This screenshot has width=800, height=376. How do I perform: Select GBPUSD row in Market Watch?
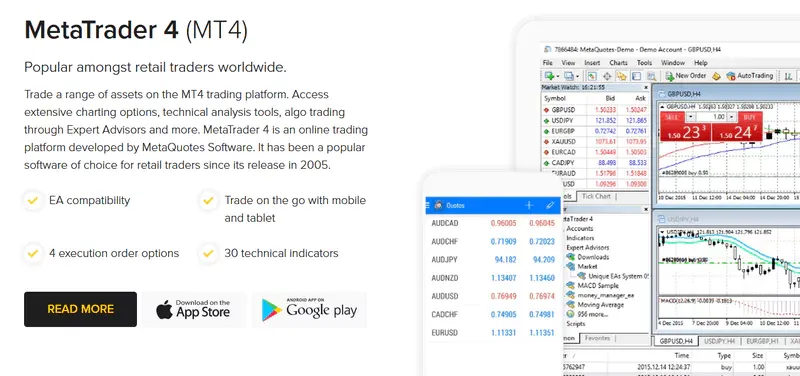594,110
